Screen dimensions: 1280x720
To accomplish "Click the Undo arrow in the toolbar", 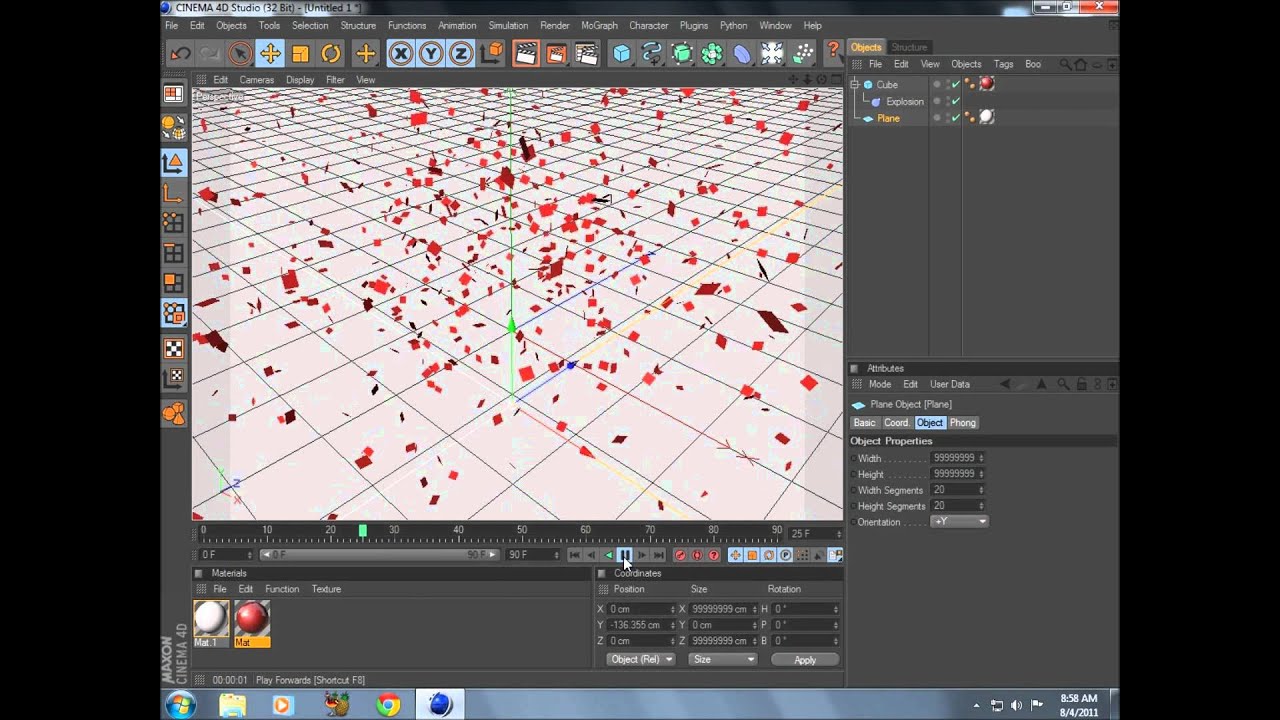I will click(180, 54).
